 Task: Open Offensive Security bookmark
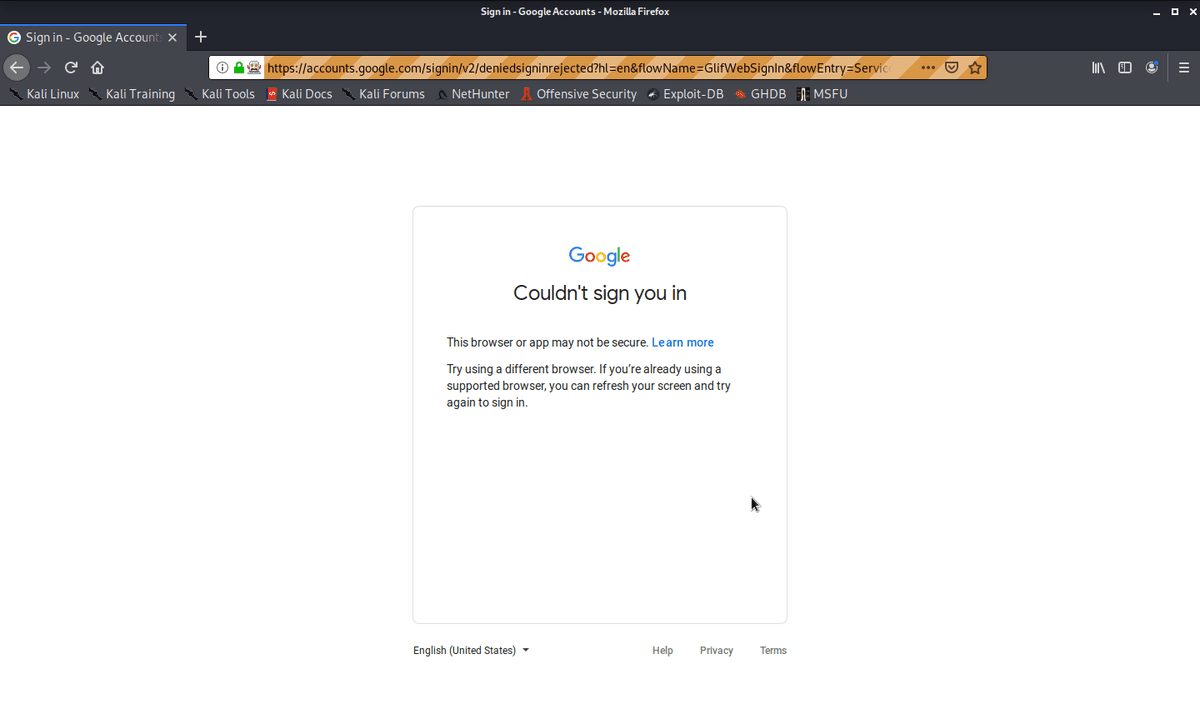coord(578,94)
